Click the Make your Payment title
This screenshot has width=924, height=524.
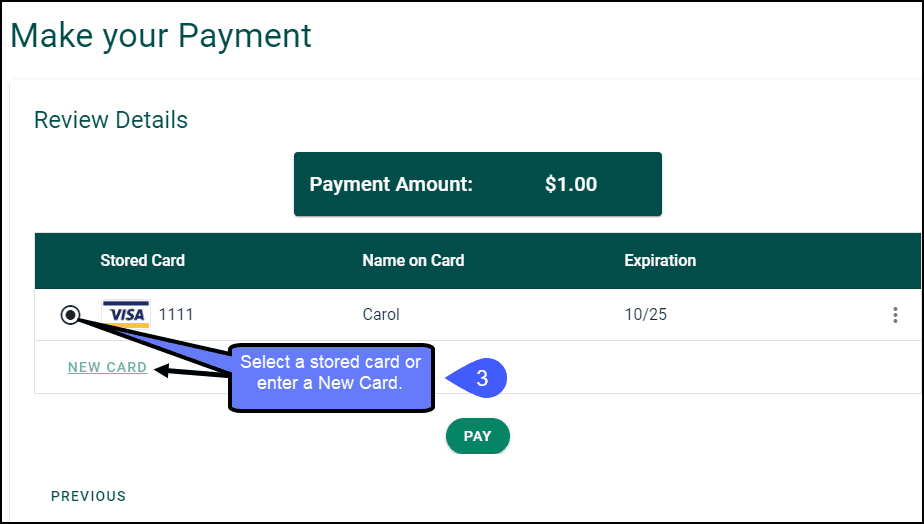[x=161, y=35]
